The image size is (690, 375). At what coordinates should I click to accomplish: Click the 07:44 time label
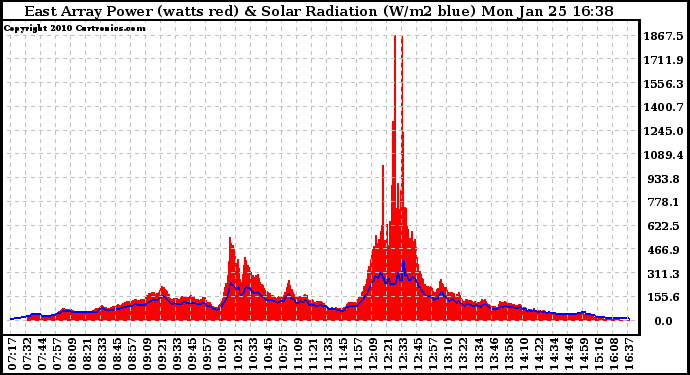tap(42, 354)
